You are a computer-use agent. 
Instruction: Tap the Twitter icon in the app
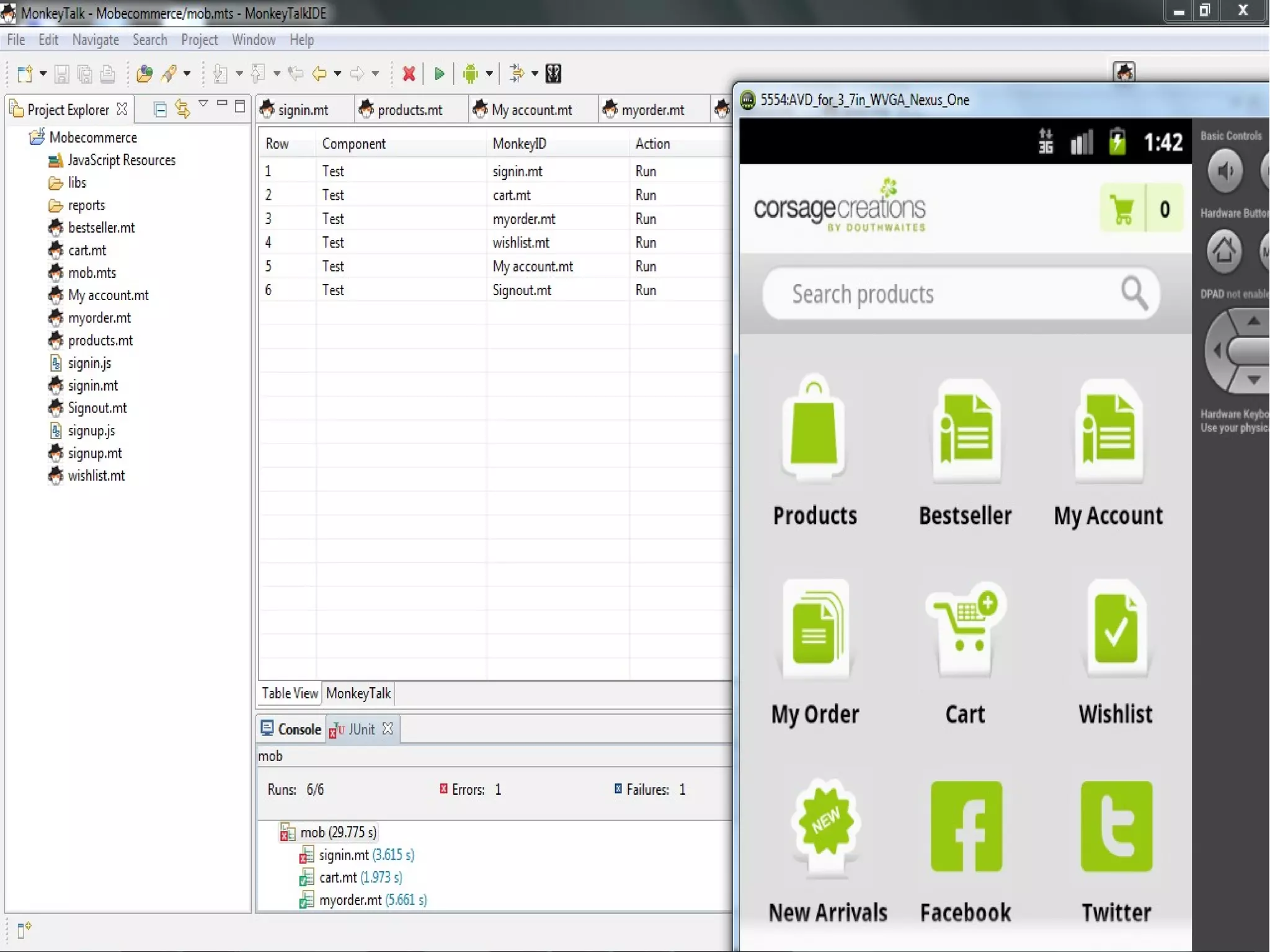[x=1116, y=827]
